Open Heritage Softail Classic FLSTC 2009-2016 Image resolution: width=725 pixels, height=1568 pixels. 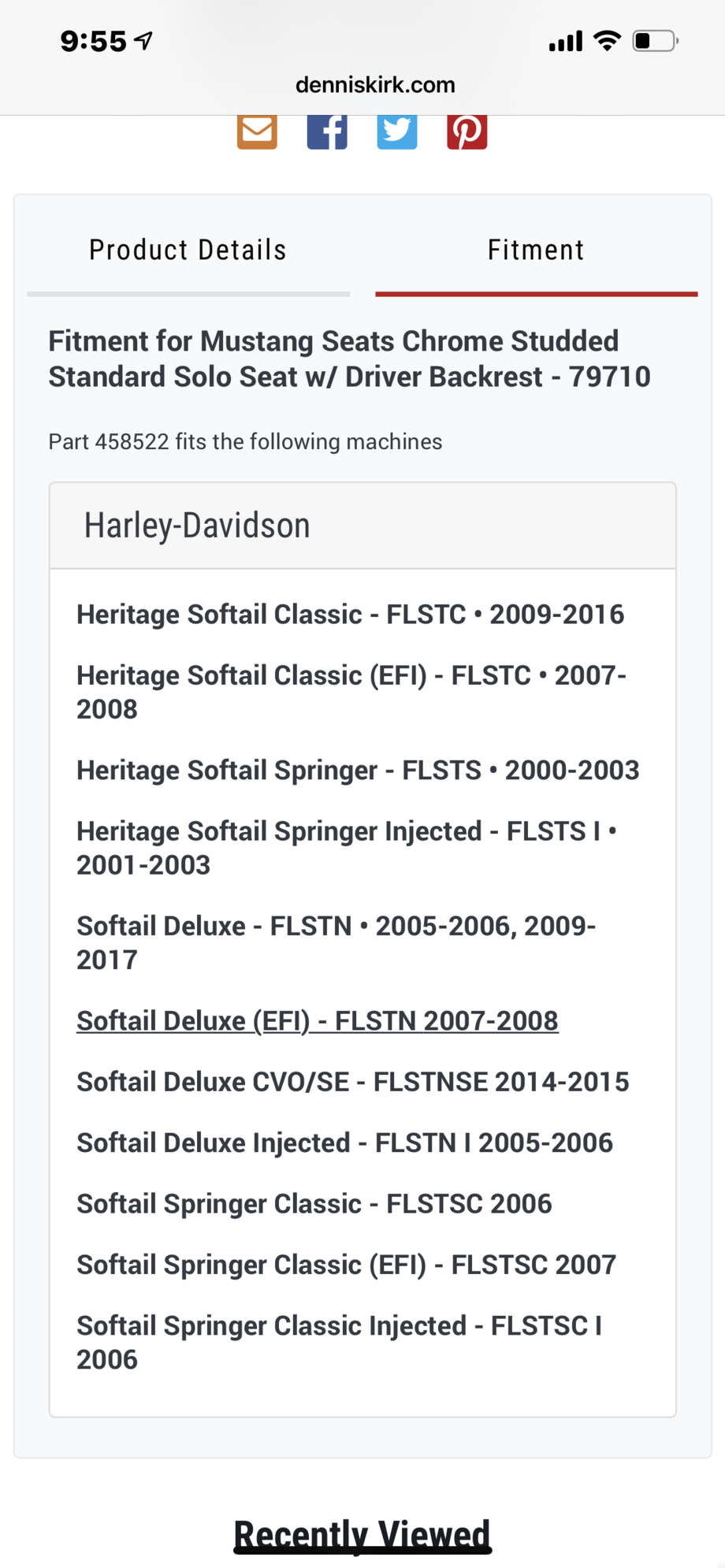coord(350,615)
